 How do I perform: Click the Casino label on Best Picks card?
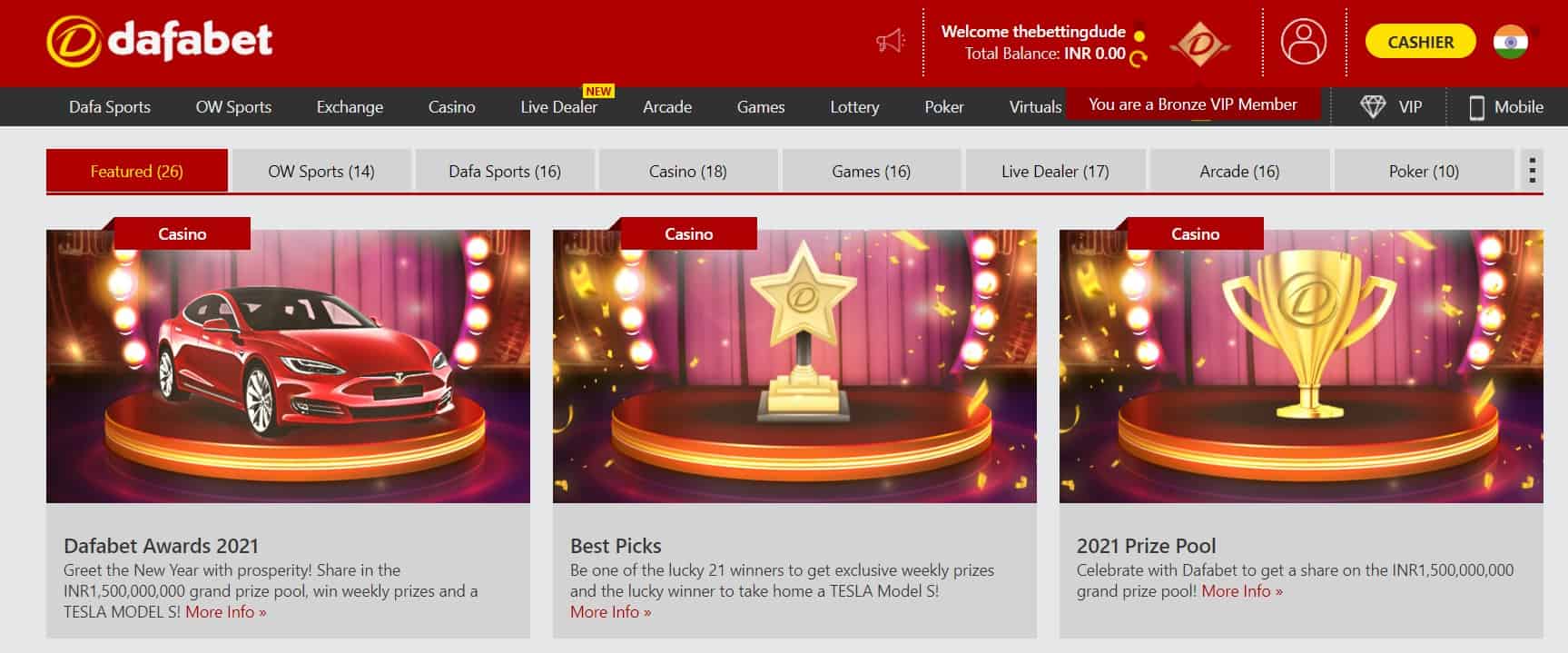tap(688, 233)
